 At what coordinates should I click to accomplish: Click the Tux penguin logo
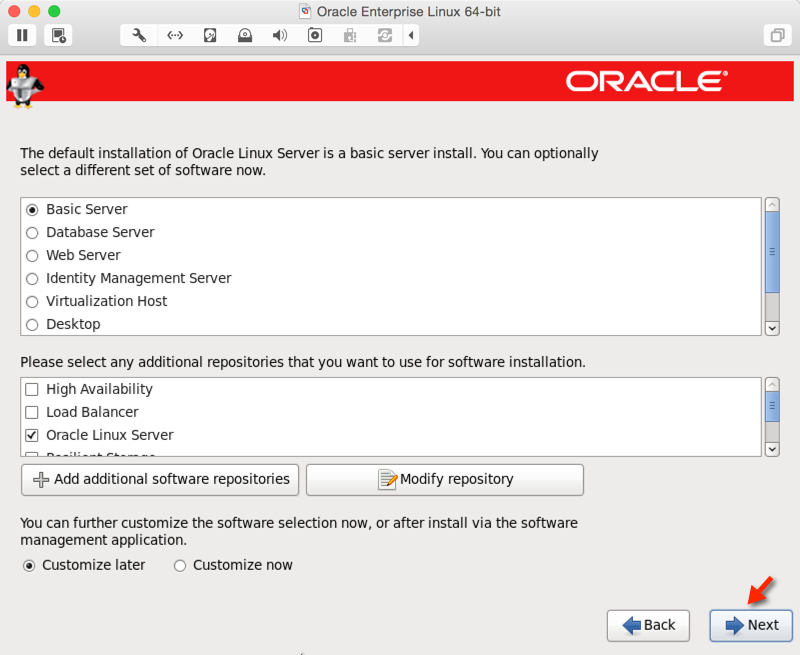[x=24, y=86]
